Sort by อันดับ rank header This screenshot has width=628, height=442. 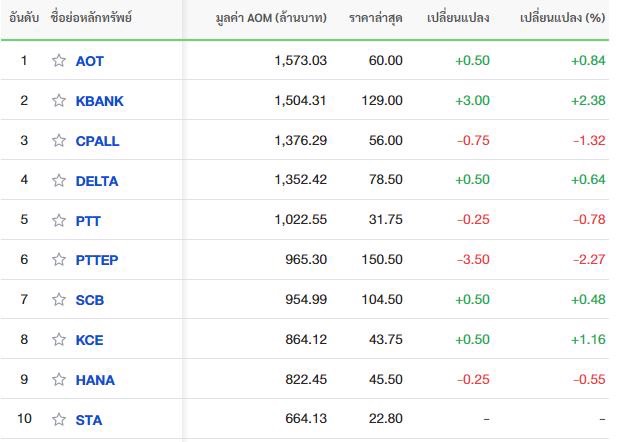(x=24, y=18)
